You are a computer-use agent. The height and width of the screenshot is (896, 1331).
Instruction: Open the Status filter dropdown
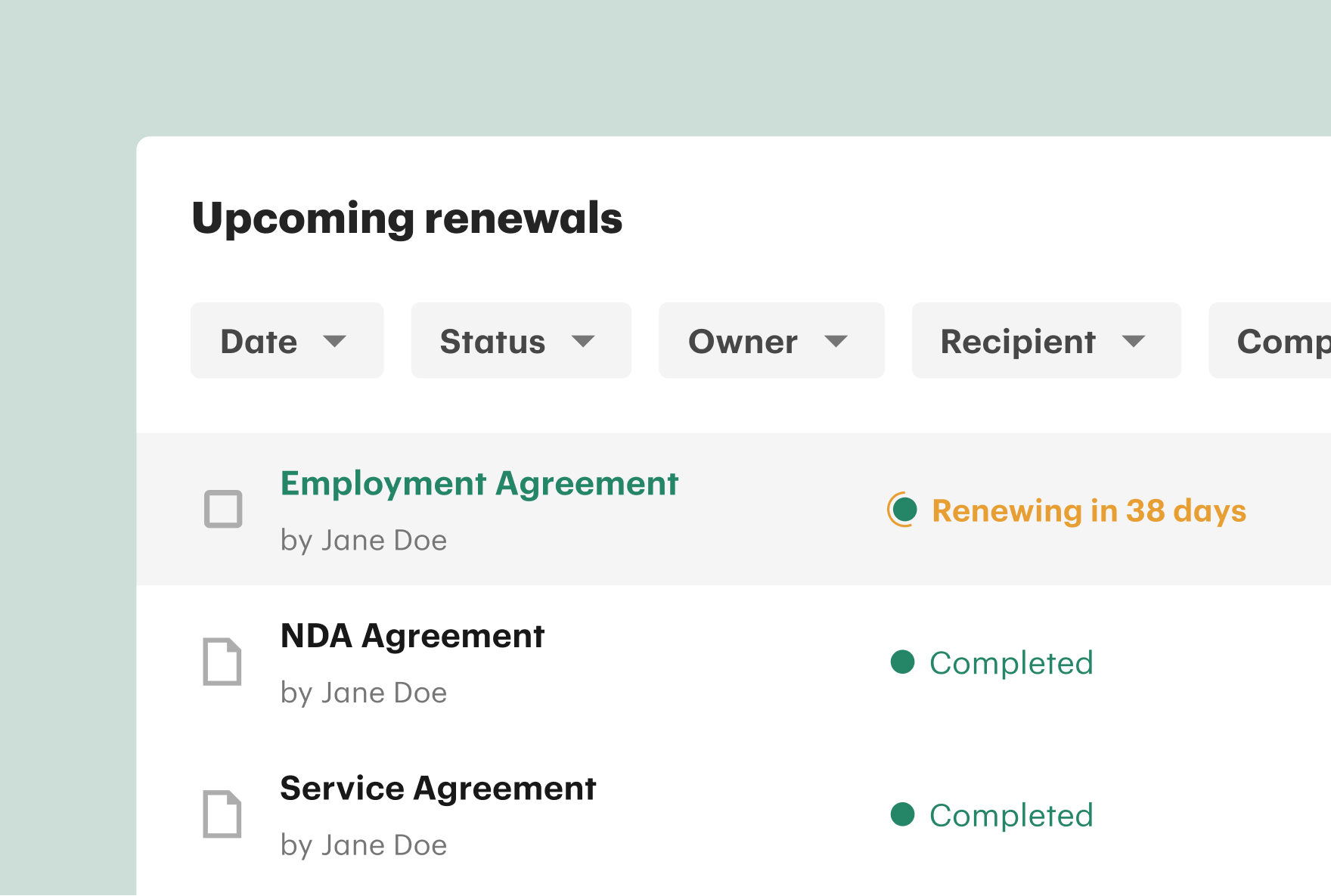coord(521,340)
